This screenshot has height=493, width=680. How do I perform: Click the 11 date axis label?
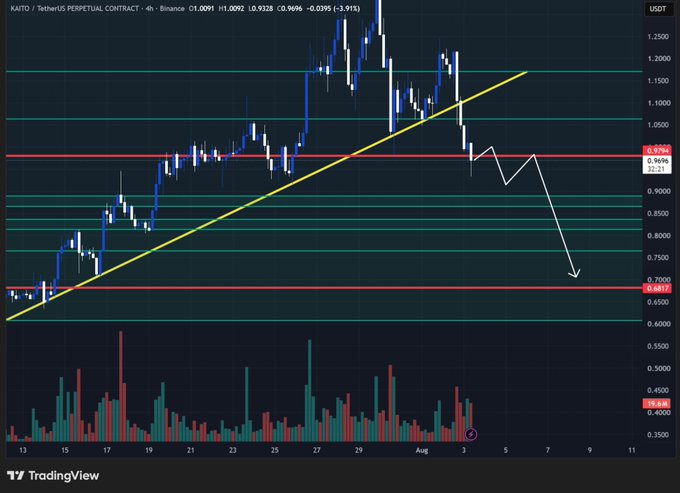(x=631, y=450)
